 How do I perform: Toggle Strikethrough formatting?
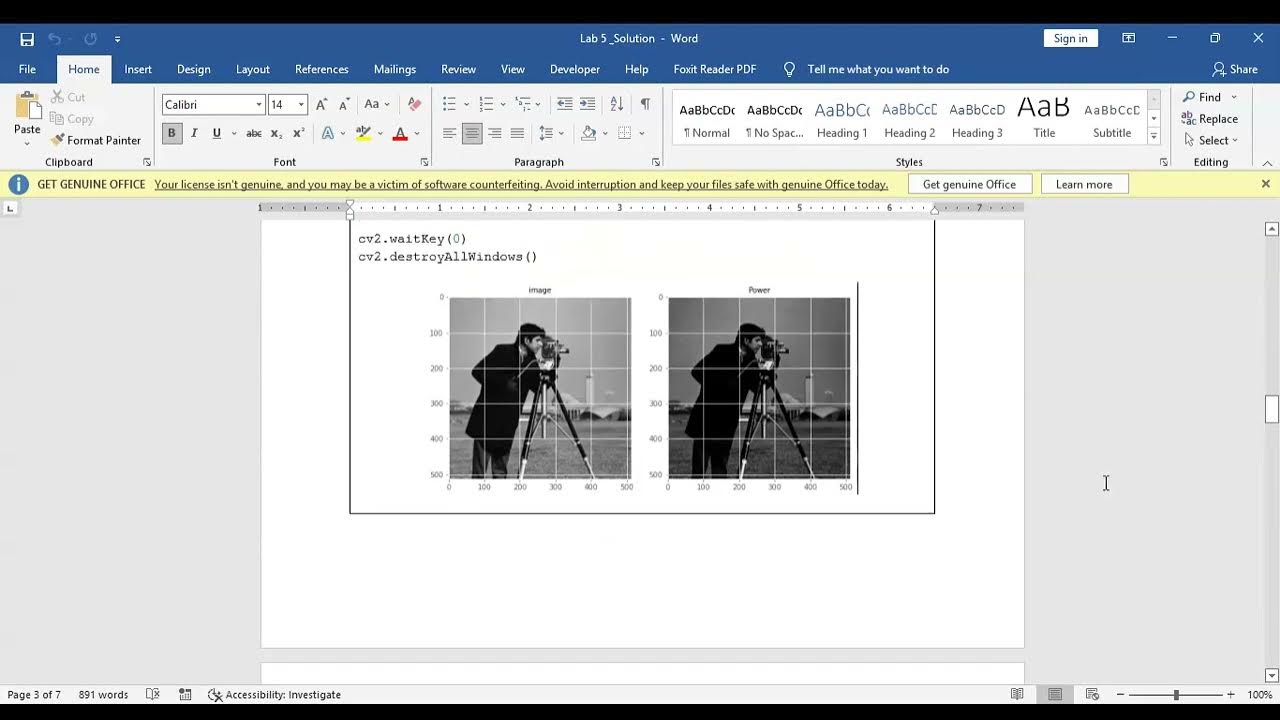click(x=254, y=133)
